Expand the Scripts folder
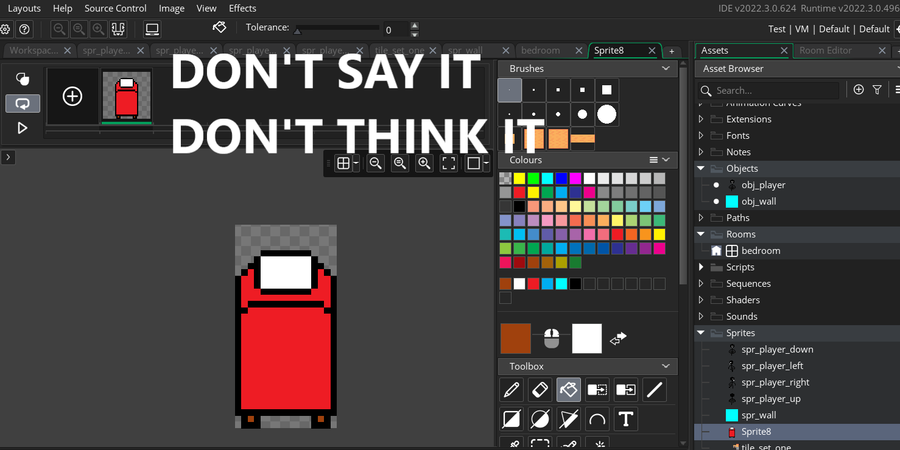The image size is (900, 450). 701,267
